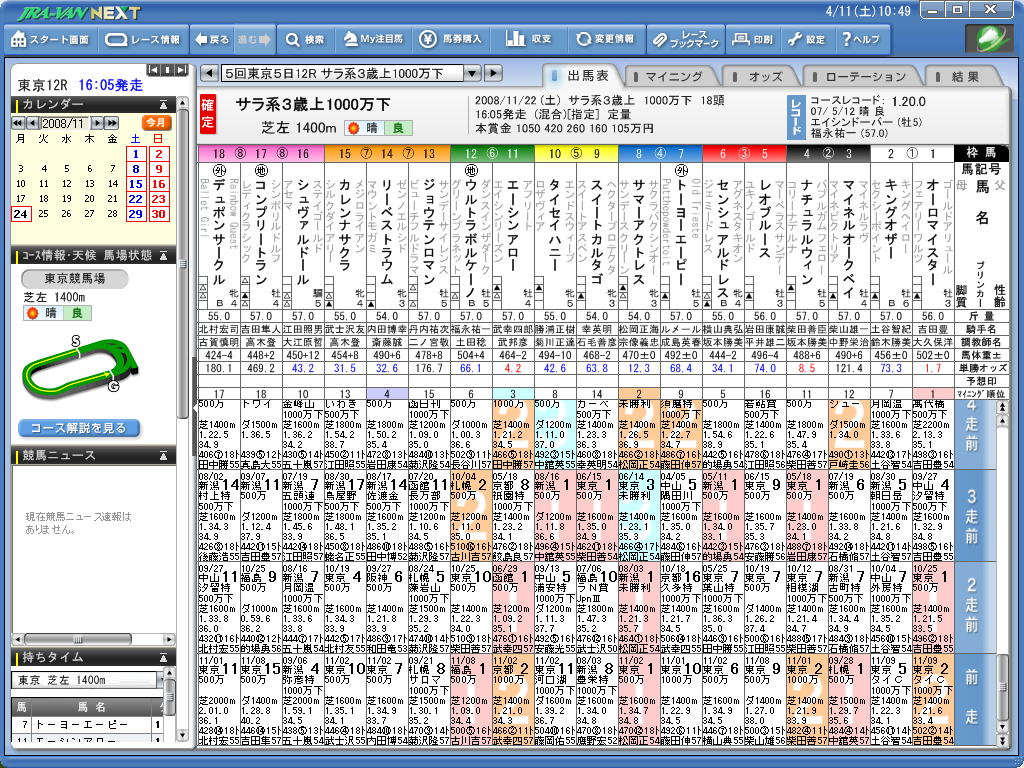Collapse the カレンダー panel
Screen dimensions: 1024x768
(x=164, y=104)
